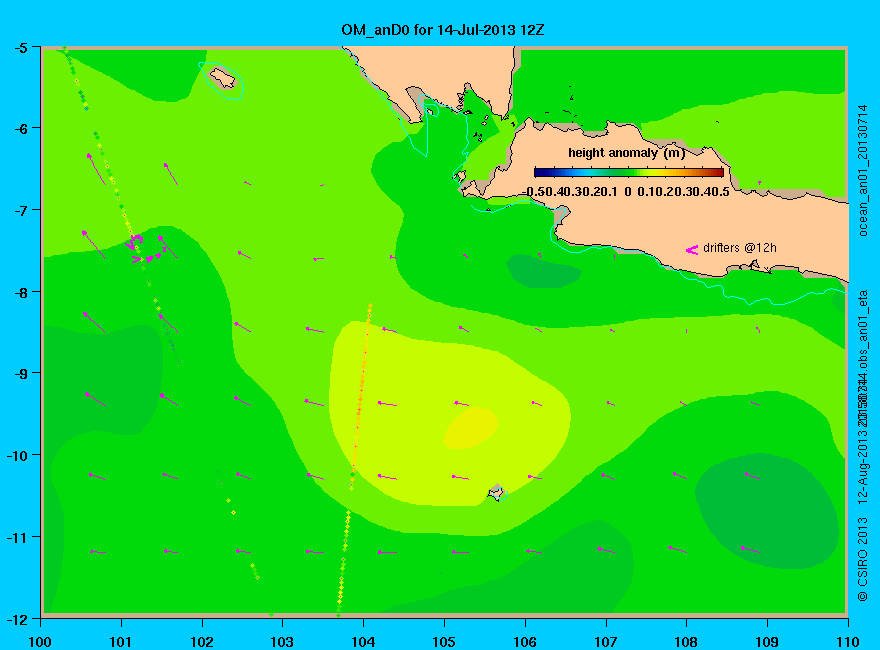
Task: Click the magenta drifters arrow legend symbol
Action: pyautogui.click(x=692, y=250)
